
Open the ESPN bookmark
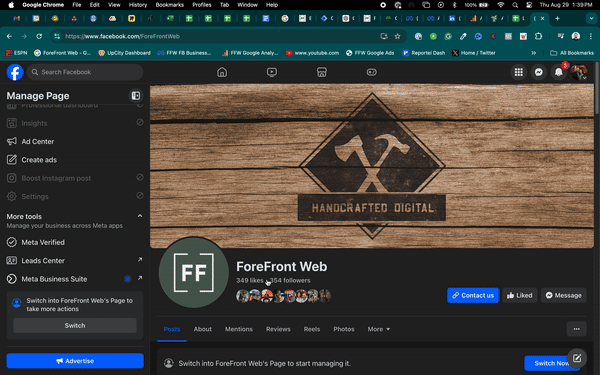click(16, 53)
